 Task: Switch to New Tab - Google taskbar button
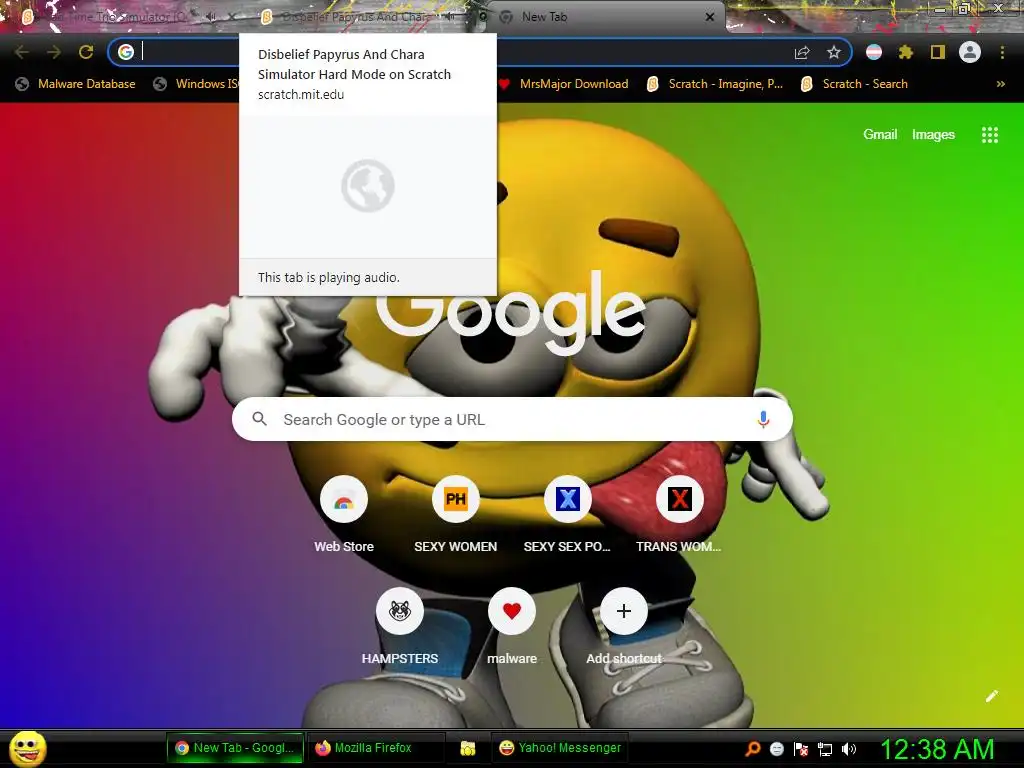point(235,748)
